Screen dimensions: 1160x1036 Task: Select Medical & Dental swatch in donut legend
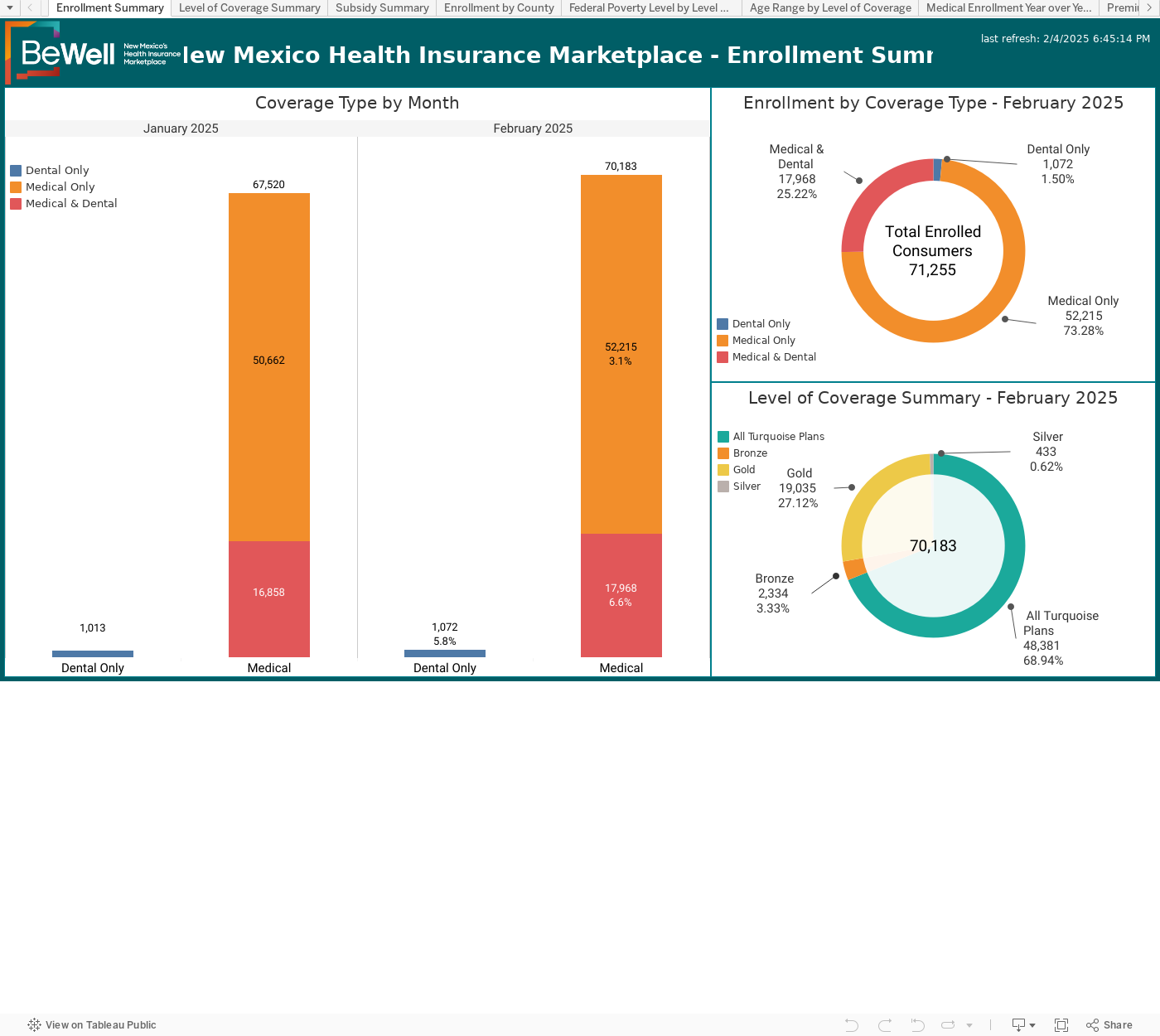(x=723, y=357)
